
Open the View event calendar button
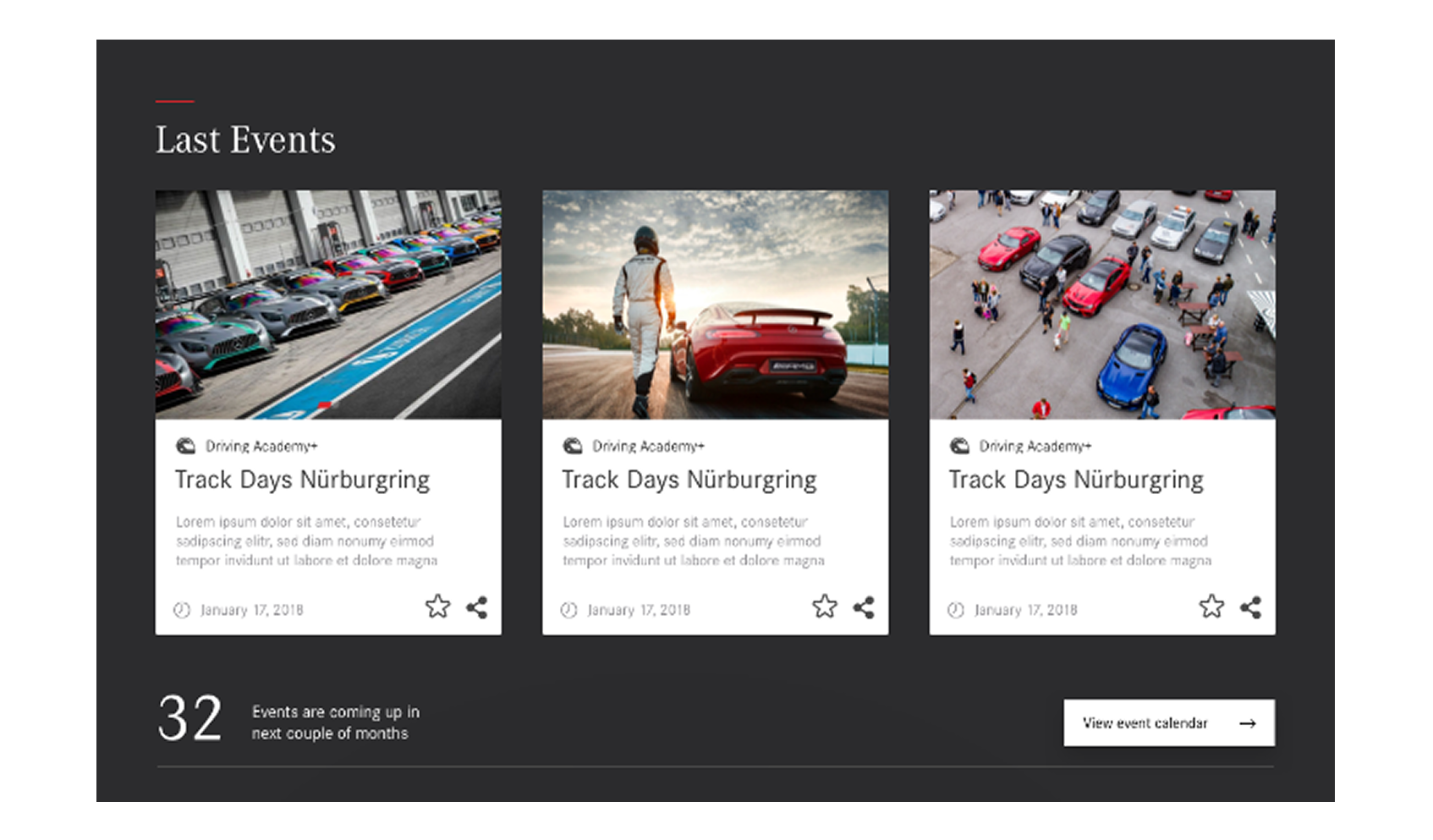click(x=1169, y=722)
